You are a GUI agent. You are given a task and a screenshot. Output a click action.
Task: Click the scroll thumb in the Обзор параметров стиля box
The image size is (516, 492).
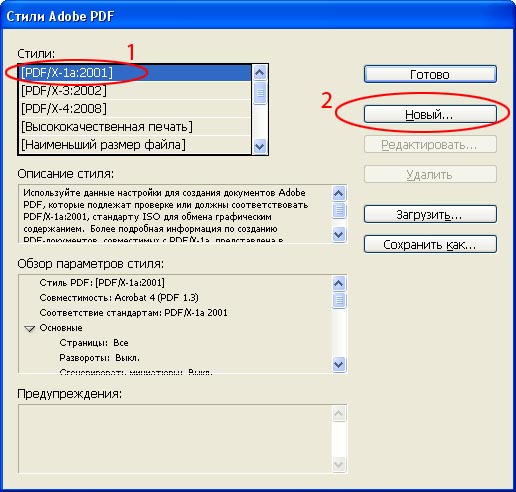(x=339, y=300)
